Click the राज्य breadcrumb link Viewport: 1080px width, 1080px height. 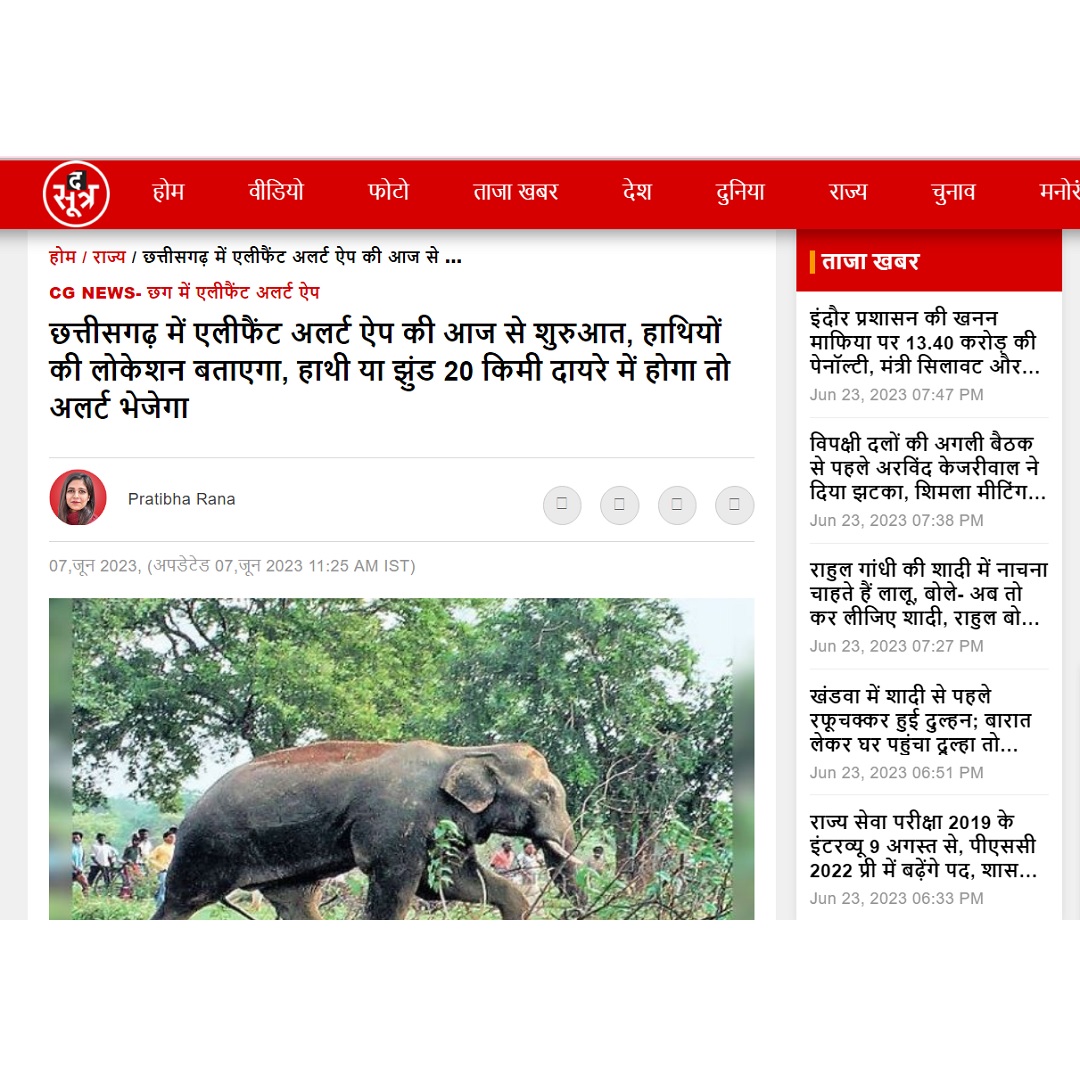pos(109,257)
